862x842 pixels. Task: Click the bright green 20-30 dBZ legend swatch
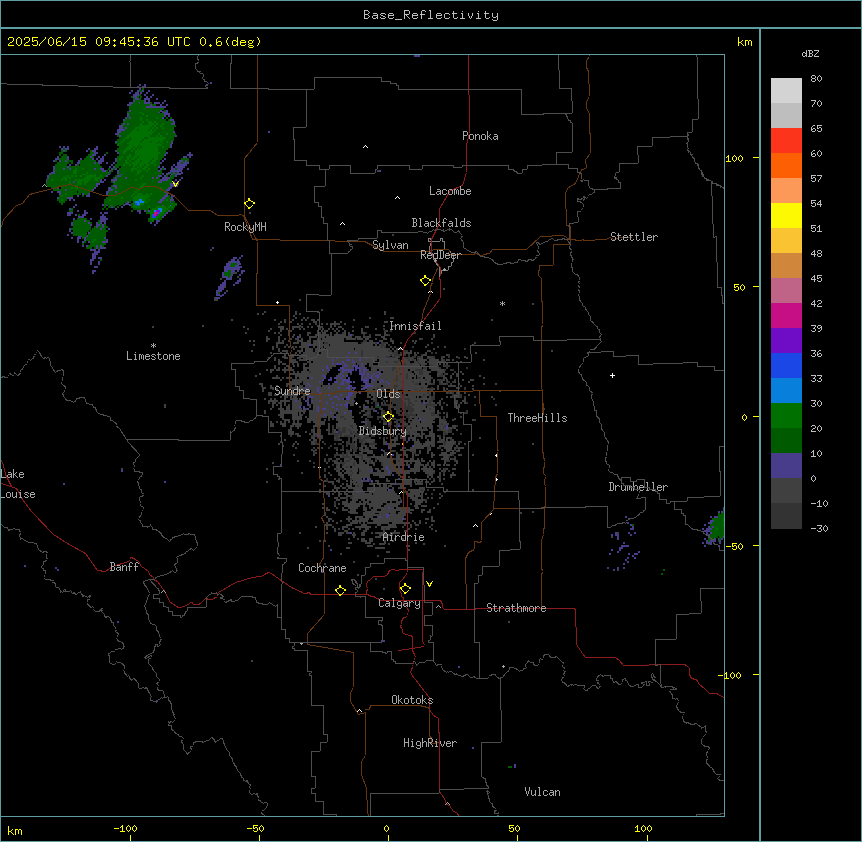point(786,416)
